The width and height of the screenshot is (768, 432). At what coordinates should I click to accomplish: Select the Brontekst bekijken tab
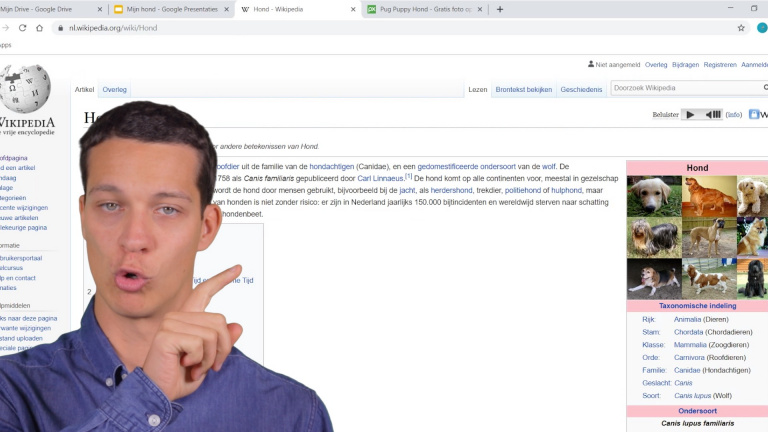524,89
